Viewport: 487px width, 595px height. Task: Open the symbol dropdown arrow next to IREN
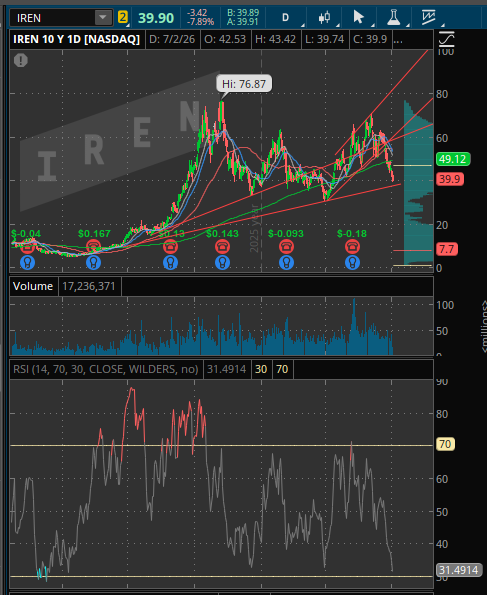(103, 18)
